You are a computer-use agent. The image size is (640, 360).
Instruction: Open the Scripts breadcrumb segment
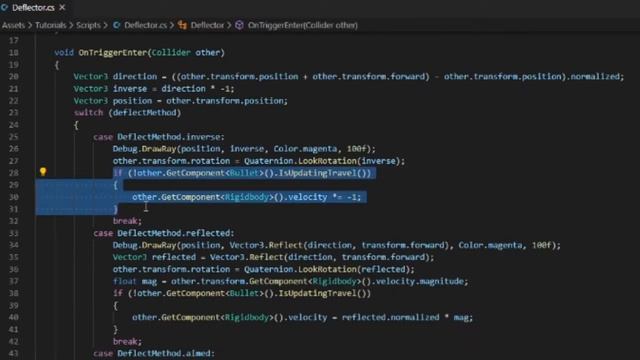88,25
